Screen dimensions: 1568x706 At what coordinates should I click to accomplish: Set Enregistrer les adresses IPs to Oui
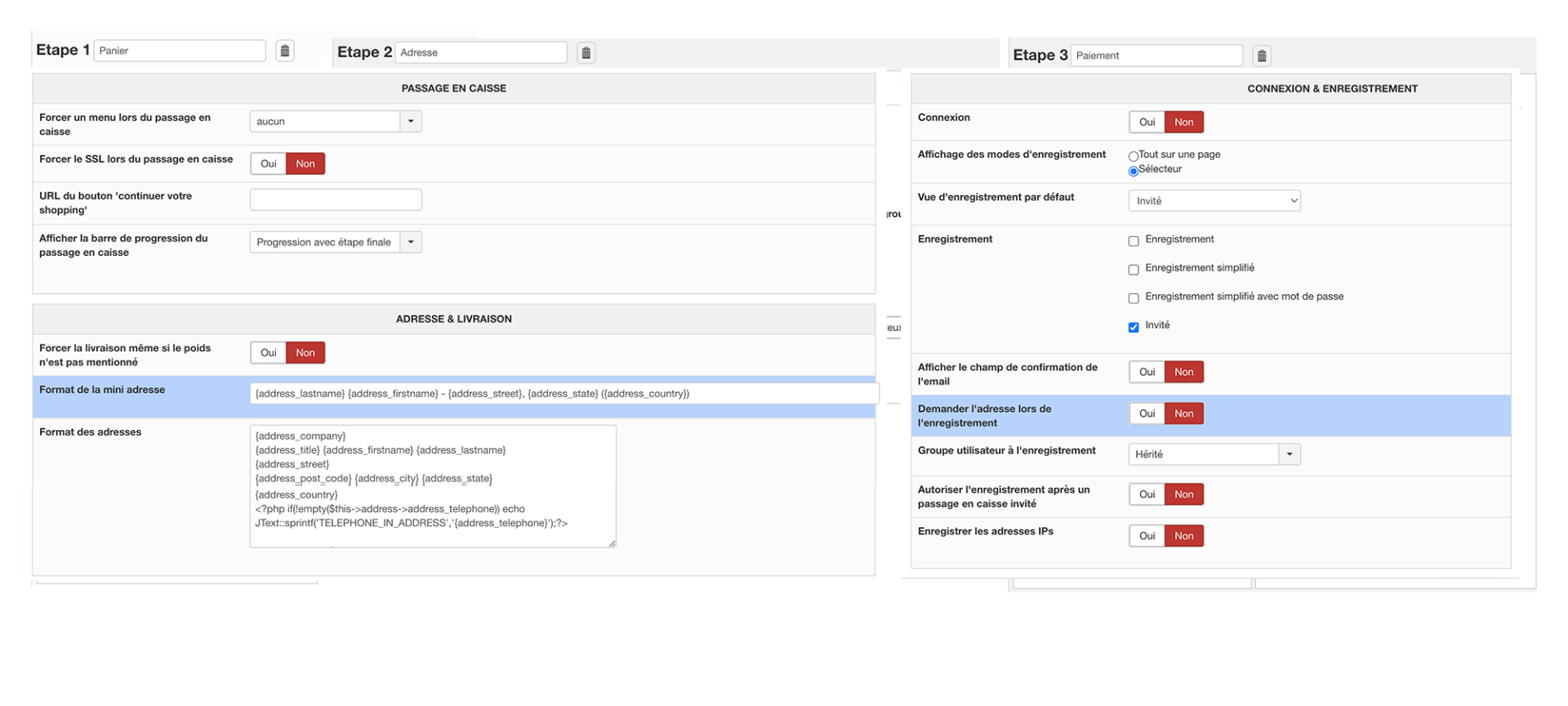[1147, 536]
